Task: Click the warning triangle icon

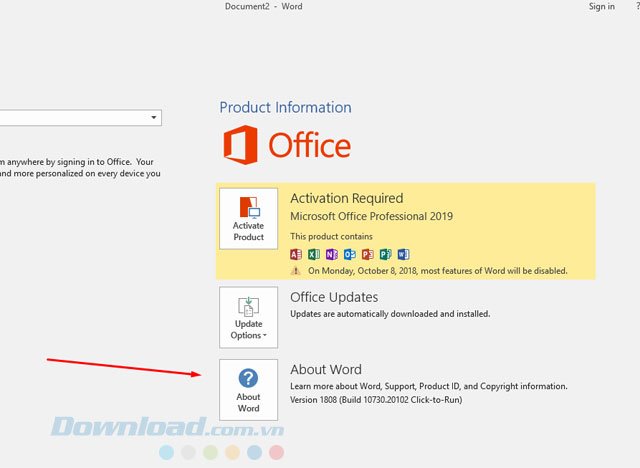Action: point(296,271)
